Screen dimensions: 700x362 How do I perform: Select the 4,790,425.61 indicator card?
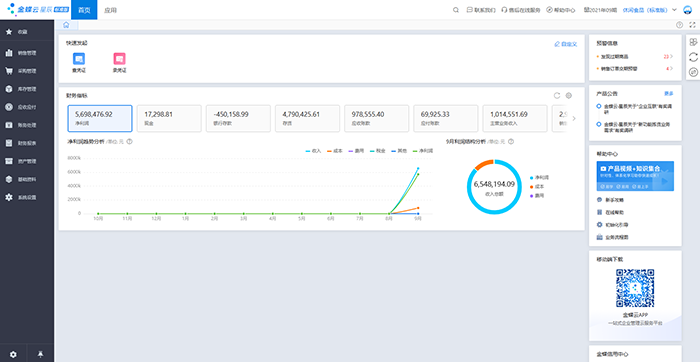(x=308, y=118)
